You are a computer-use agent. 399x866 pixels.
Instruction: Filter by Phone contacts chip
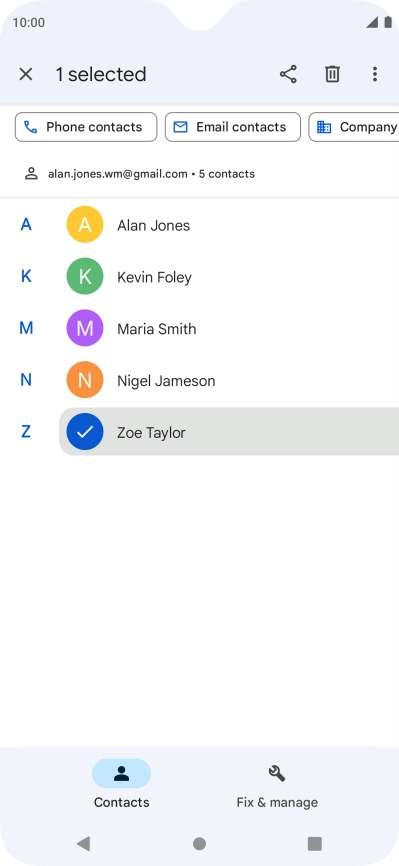pos(86,127)
